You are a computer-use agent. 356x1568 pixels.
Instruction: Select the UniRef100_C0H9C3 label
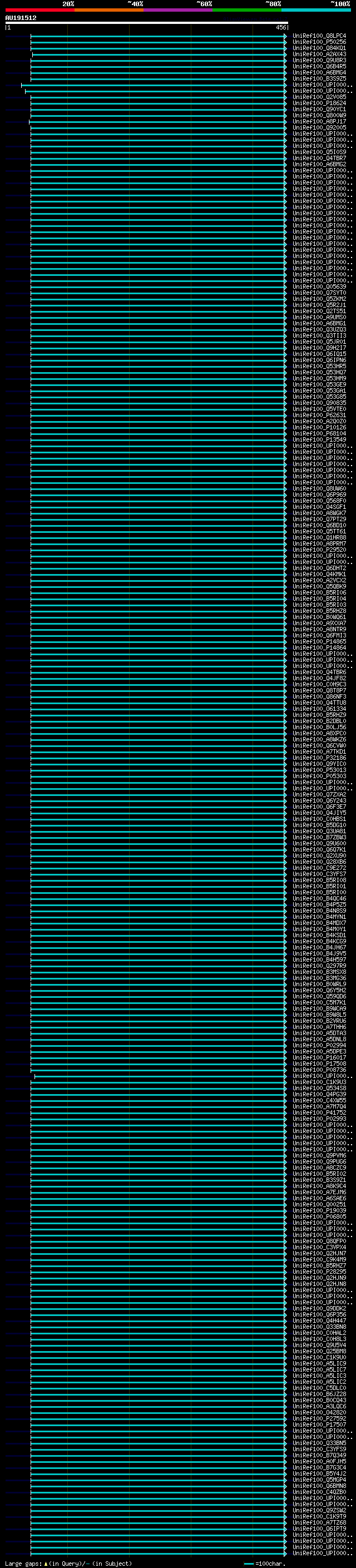click(319, 684)
